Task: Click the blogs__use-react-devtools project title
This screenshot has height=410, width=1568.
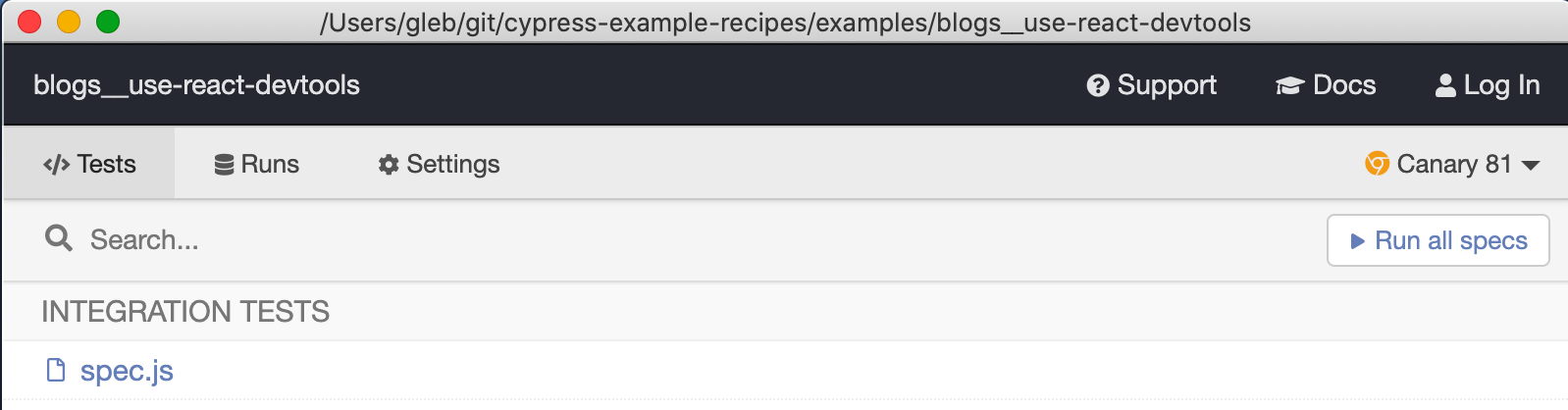Action: 196,85
